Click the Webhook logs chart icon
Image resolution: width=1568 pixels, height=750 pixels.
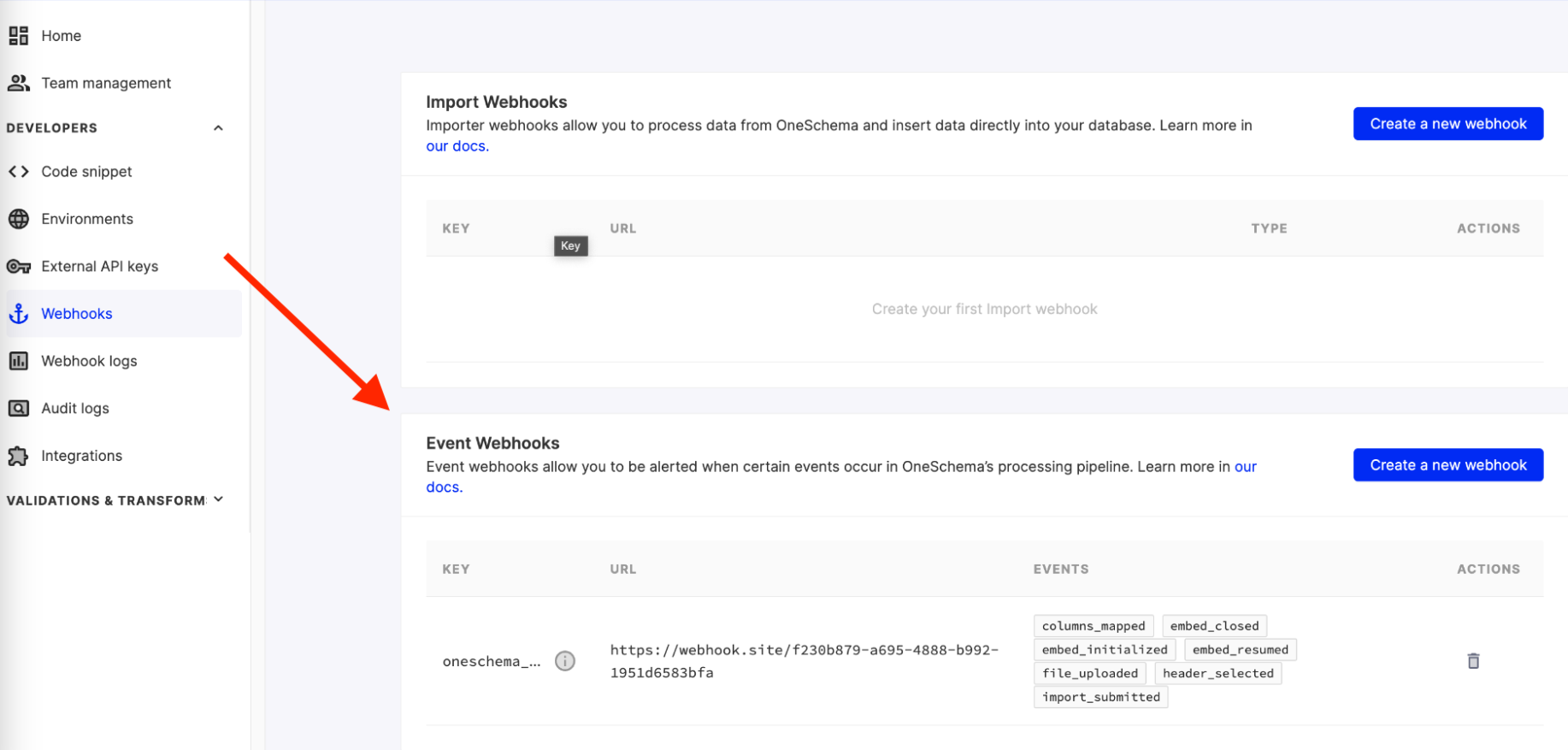(19, 361)
